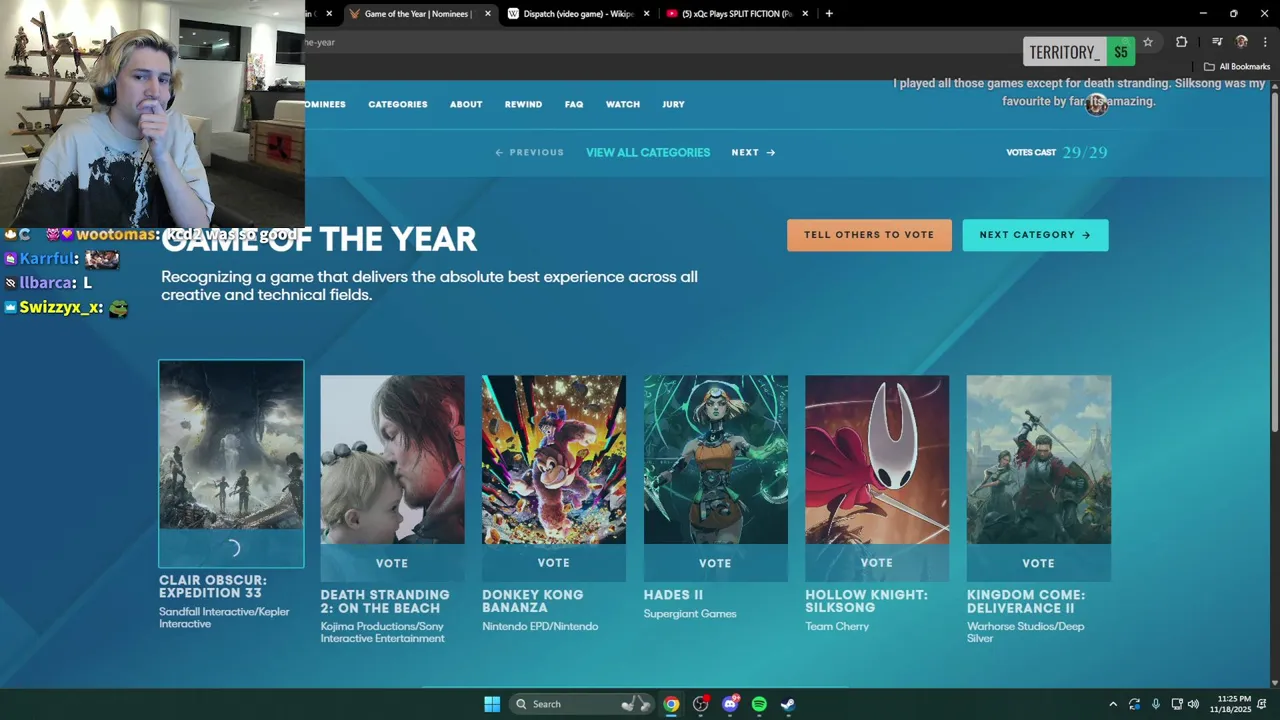This screenshot has height=720, width=1280.
Task: Switch to Dispatch (video game) Wikipedia tab
Action: pyautogui.click(x=579, y=14)
